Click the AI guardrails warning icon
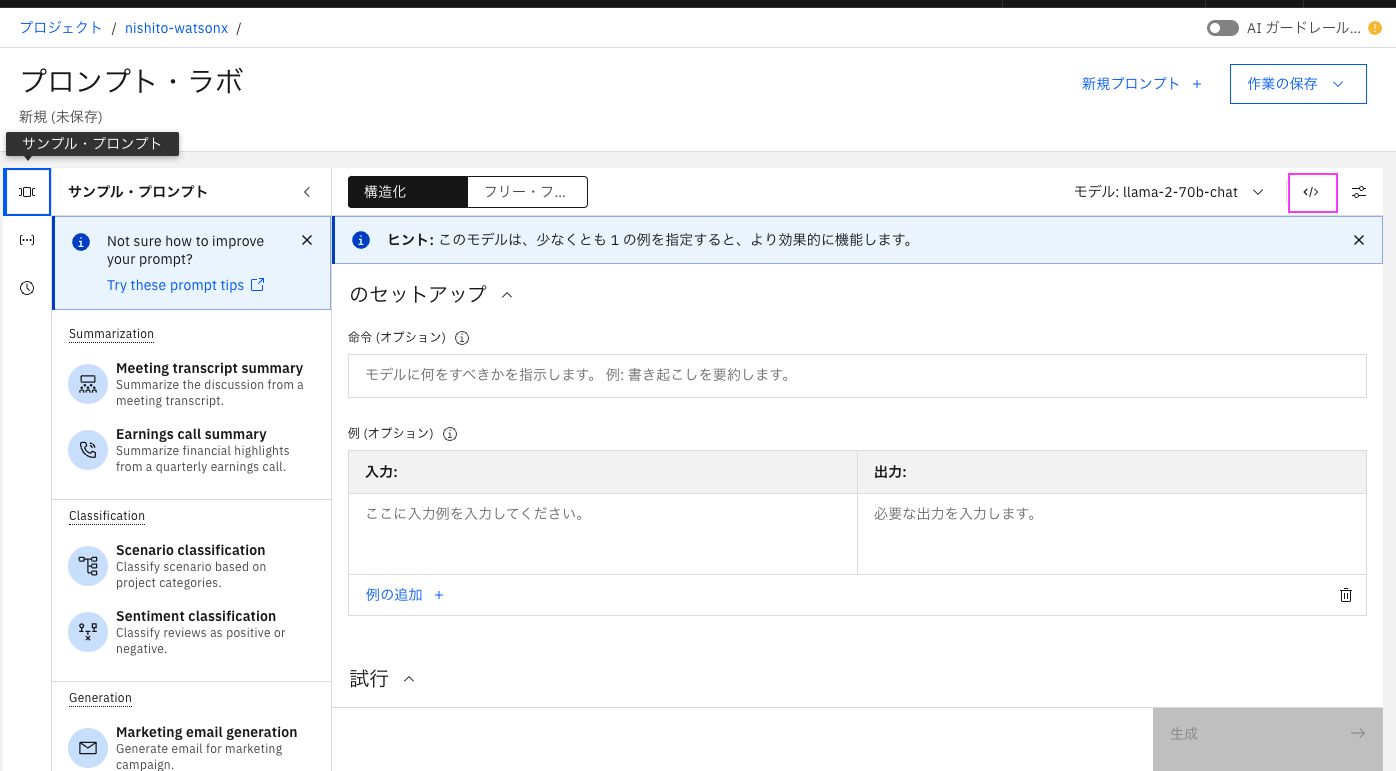The image size is (1396, 771). (x=1375, y=28)
